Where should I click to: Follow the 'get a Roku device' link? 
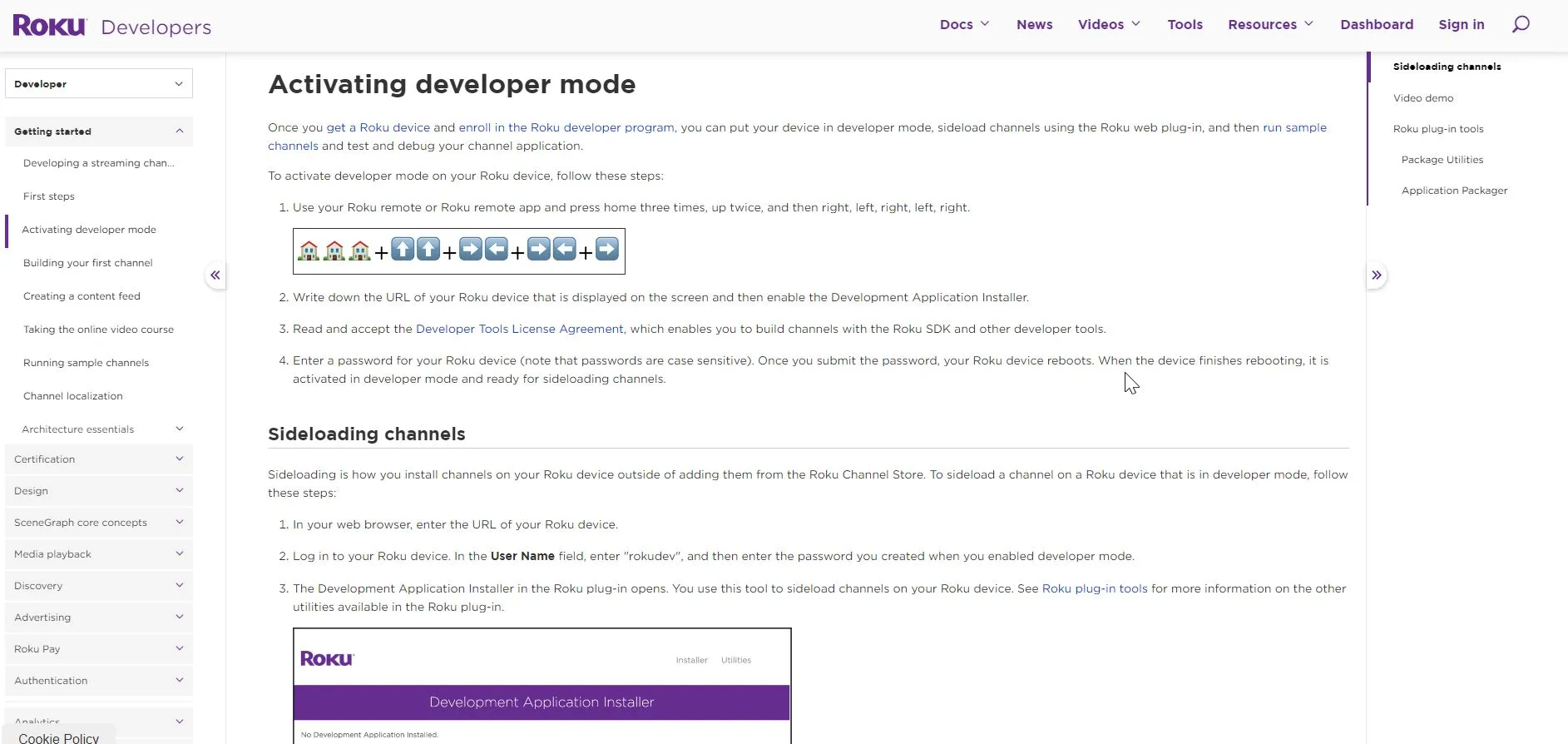378,127
